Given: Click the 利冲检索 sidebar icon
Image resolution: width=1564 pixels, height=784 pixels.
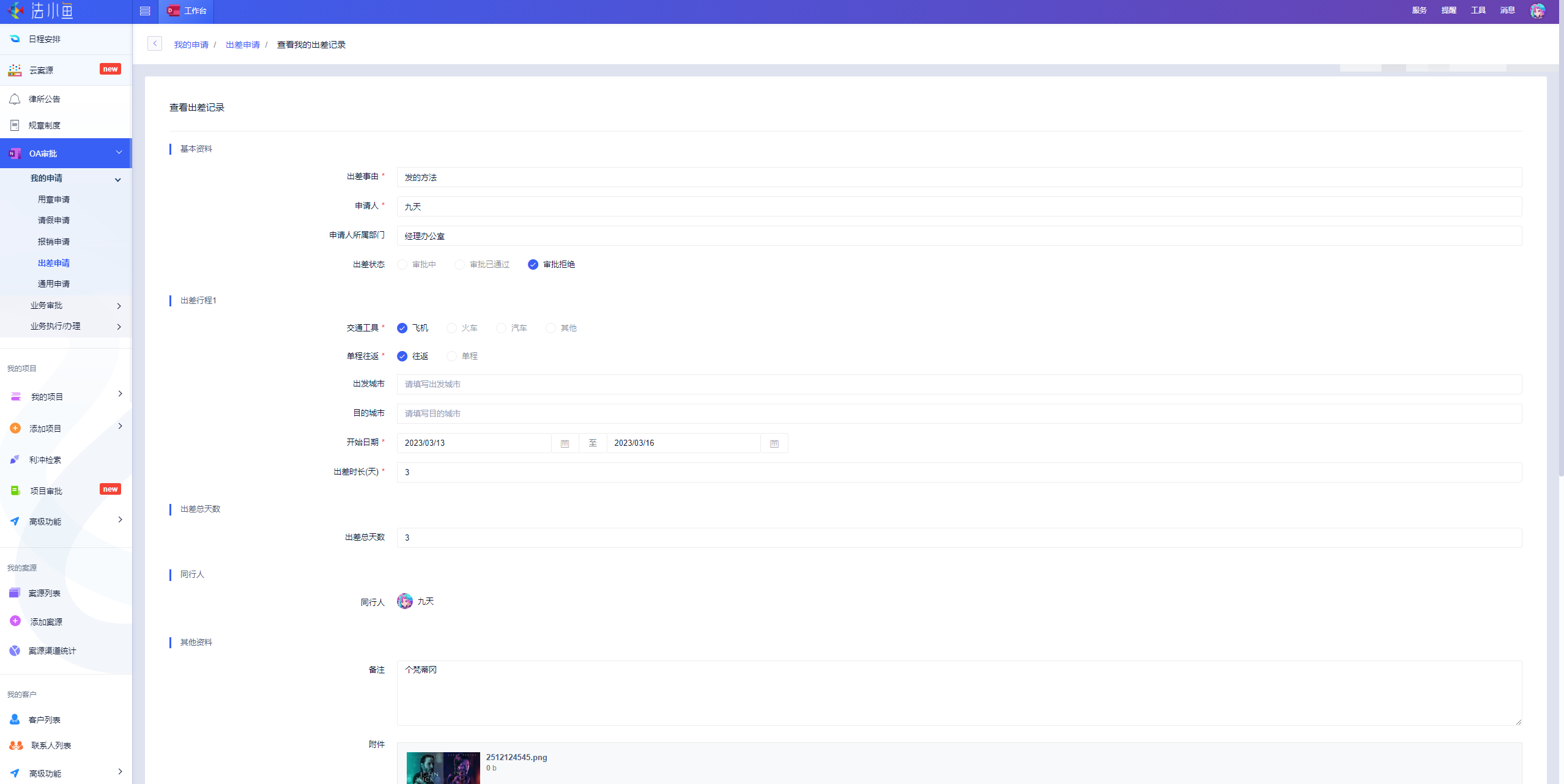Looking at the screenshot, I should click(x=15, y=459).
